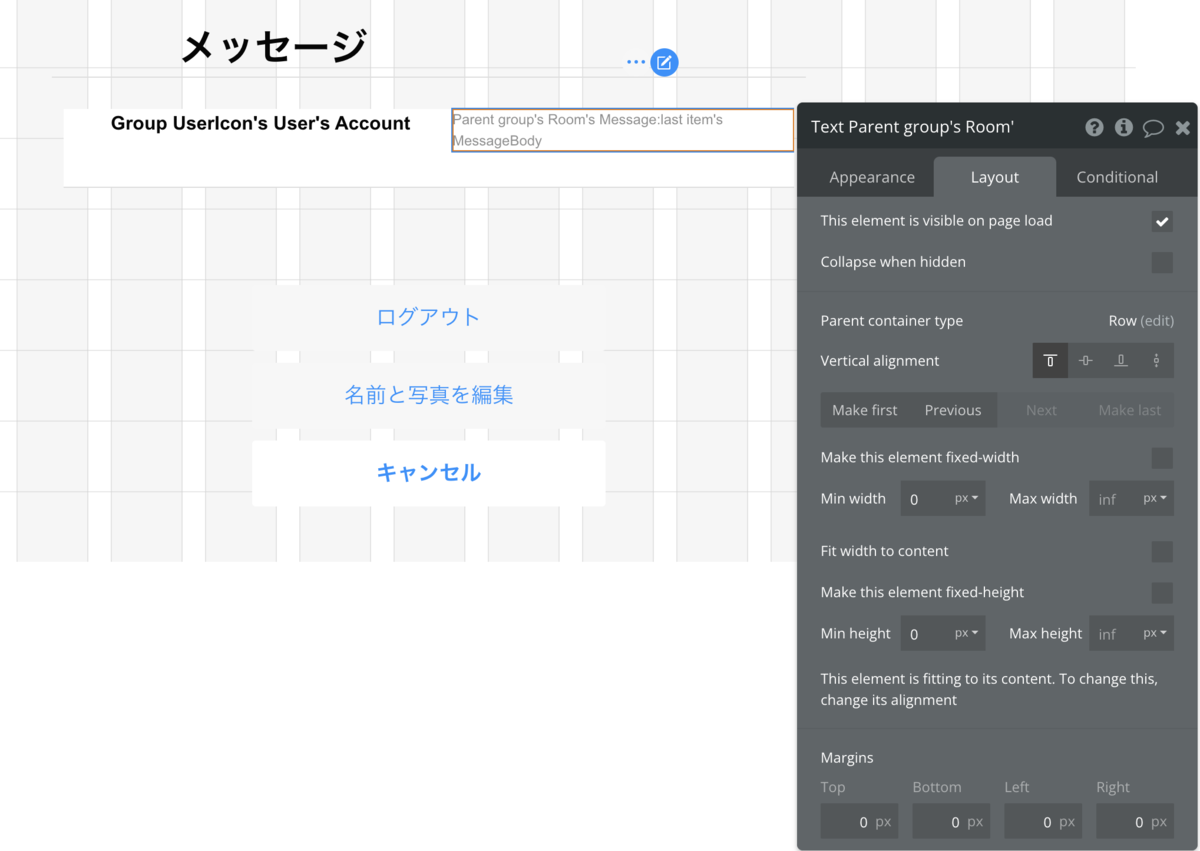Screen dimensions: 1200x851
Task: Open the three-dot options beside edit icon
Action: [x=636, y=62]
